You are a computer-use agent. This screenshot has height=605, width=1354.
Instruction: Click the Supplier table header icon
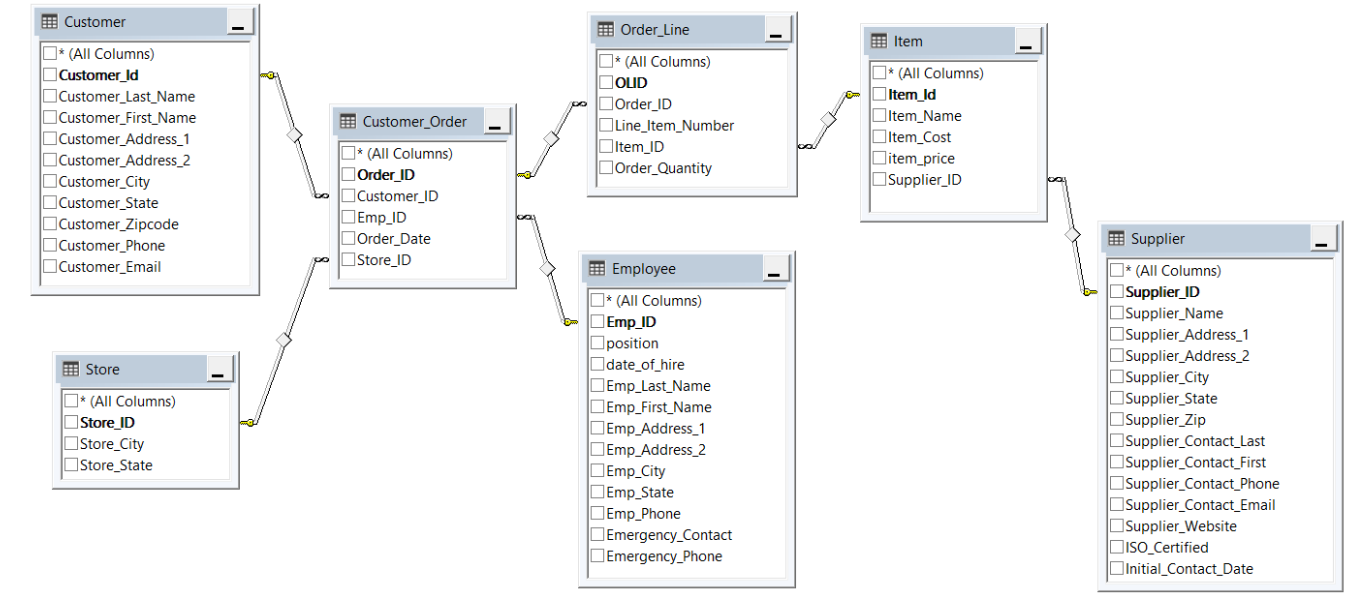coord(1117,238)
